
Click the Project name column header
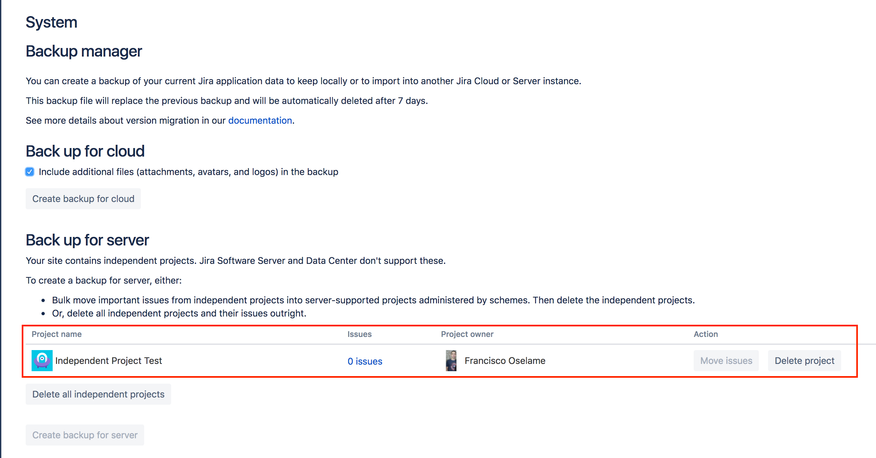[56, 334]
